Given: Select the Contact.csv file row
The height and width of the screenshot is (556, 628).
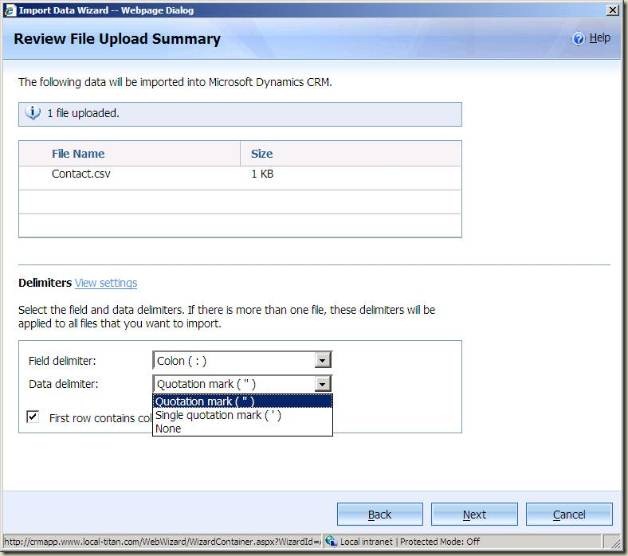Looking at the screenshot, I should point(82,174).
